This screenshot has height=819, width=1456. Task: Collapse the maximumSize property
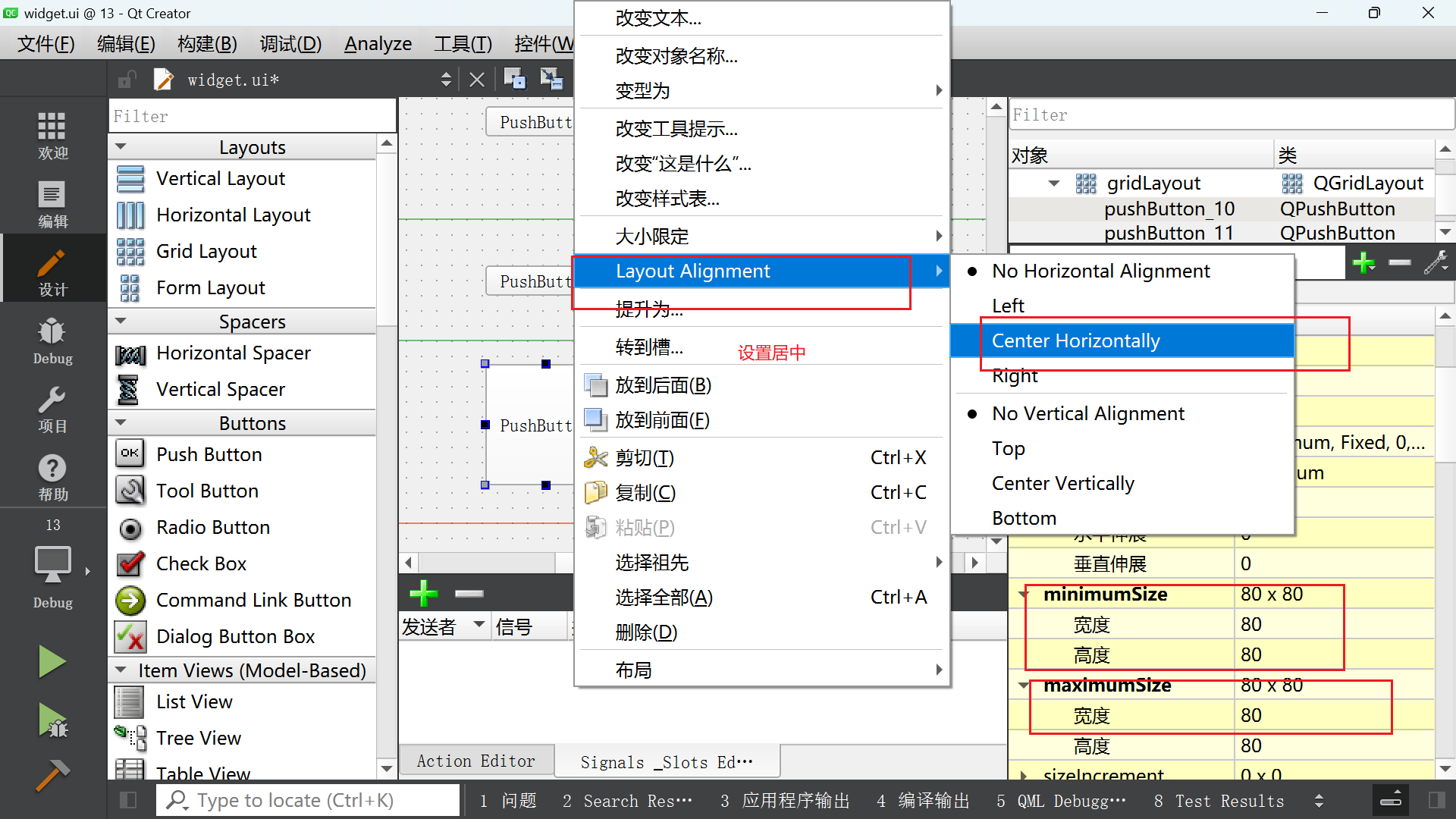point(1024,685)
